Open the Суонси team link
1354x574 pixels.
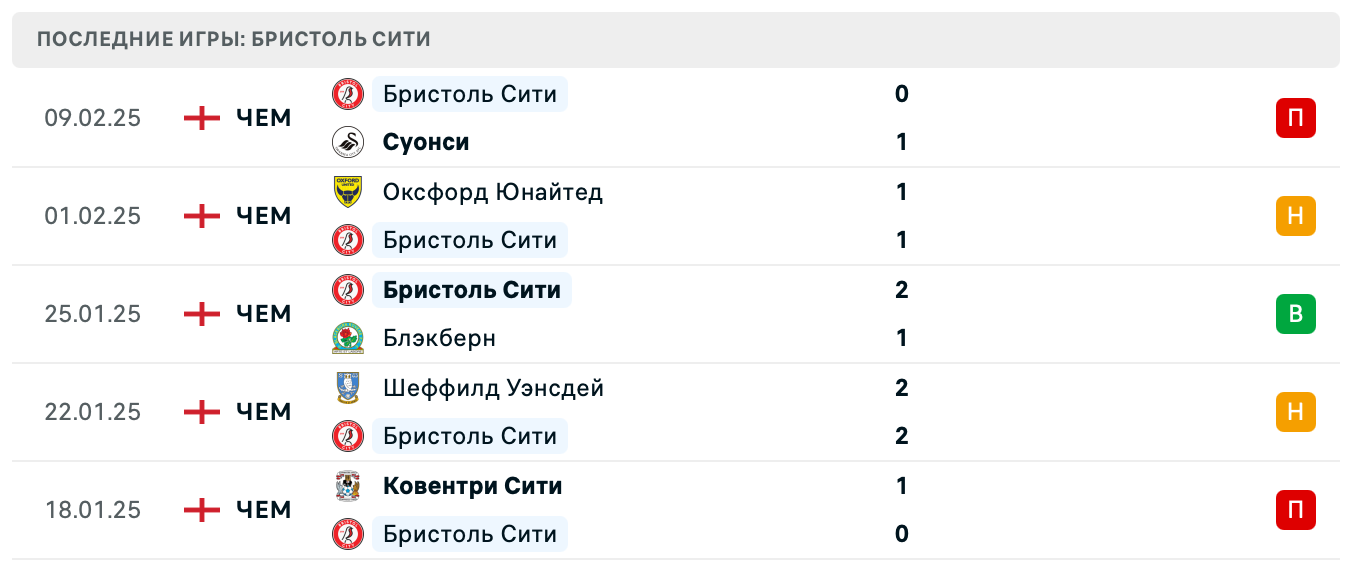click(426, 143)
